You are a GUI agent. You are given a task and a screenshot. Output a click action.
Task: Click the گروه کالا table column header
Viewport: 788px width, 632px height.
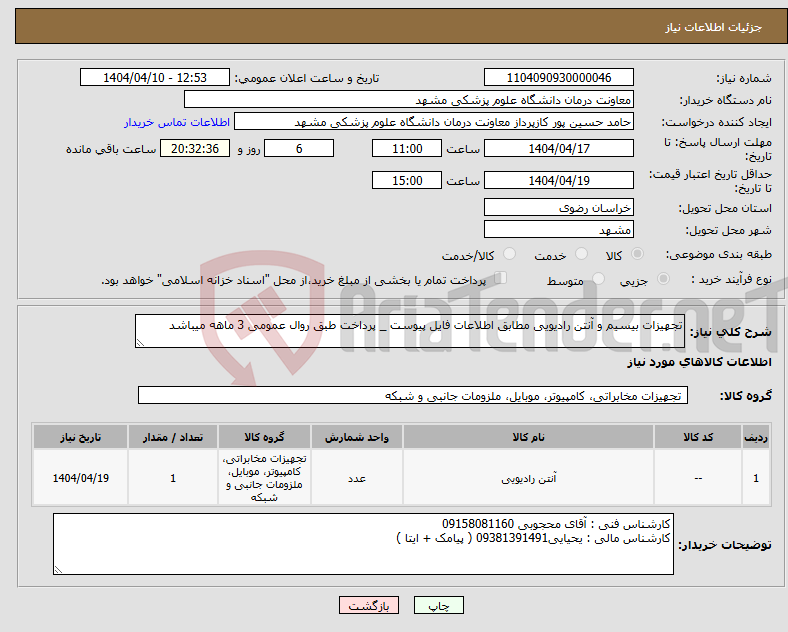coord(264,437)
